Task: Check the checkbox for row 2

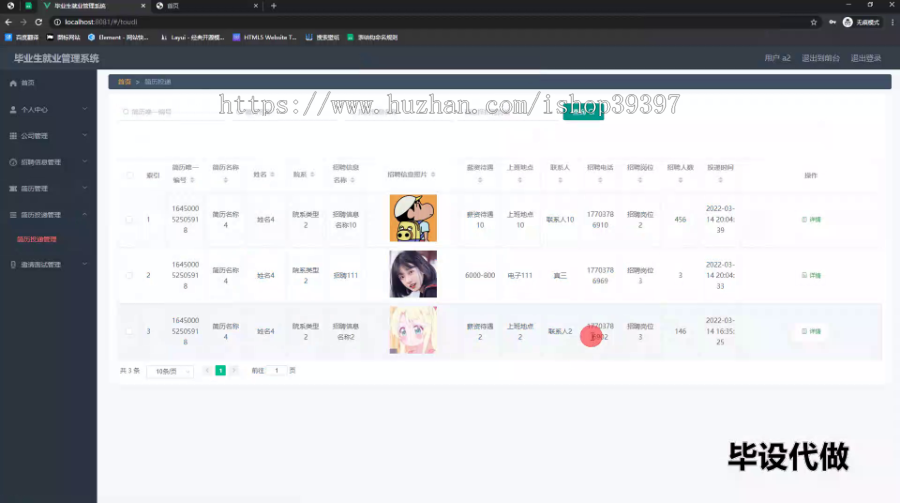Action: click(130, 276)
